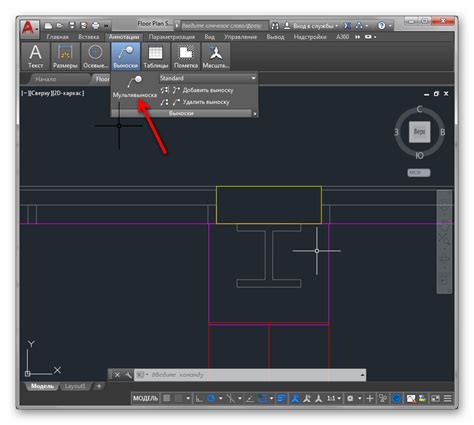
Task: Open the help question mark icon
Action: [x=382, y=26]
